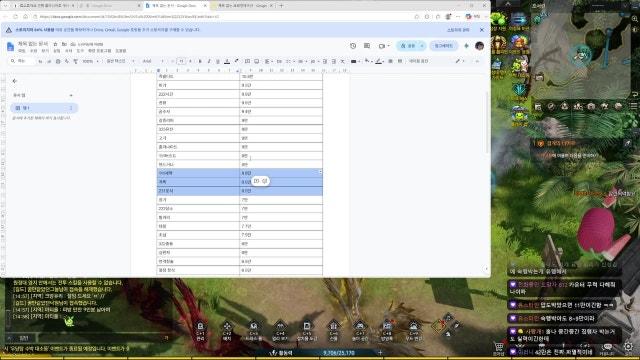Open the zoom percentage dropdown
This screenshot has height=360, width=640.
tap(90, 61)
